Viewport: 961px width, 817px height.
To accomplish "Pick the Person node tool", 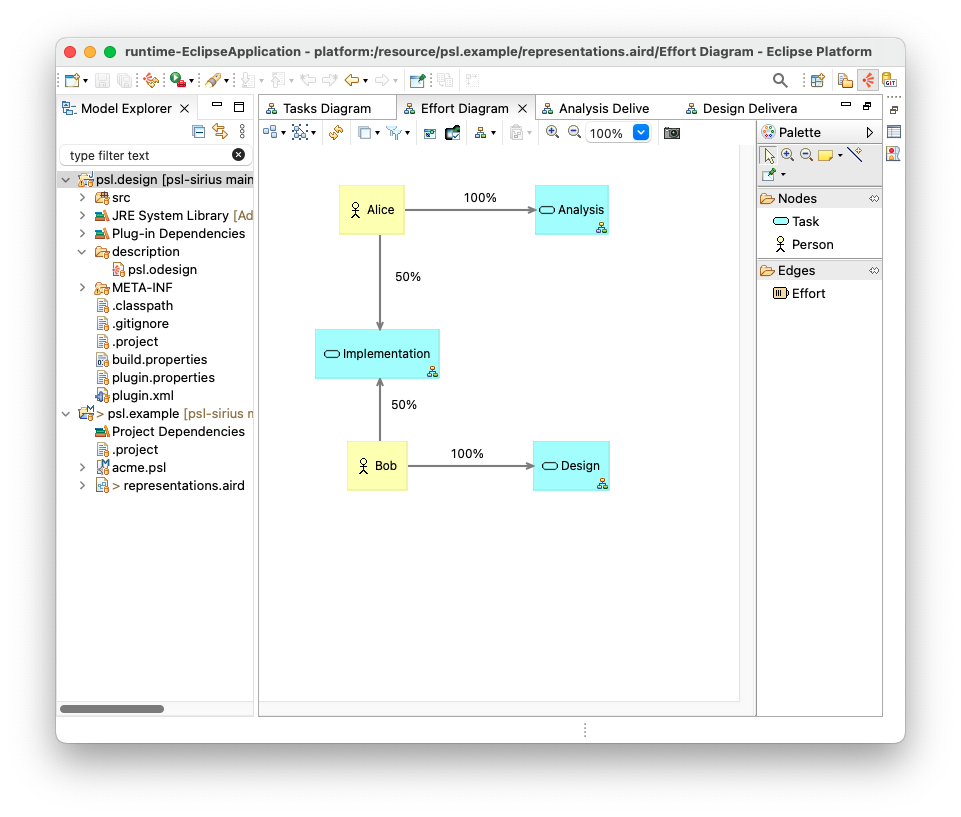I will coord(811,245).
